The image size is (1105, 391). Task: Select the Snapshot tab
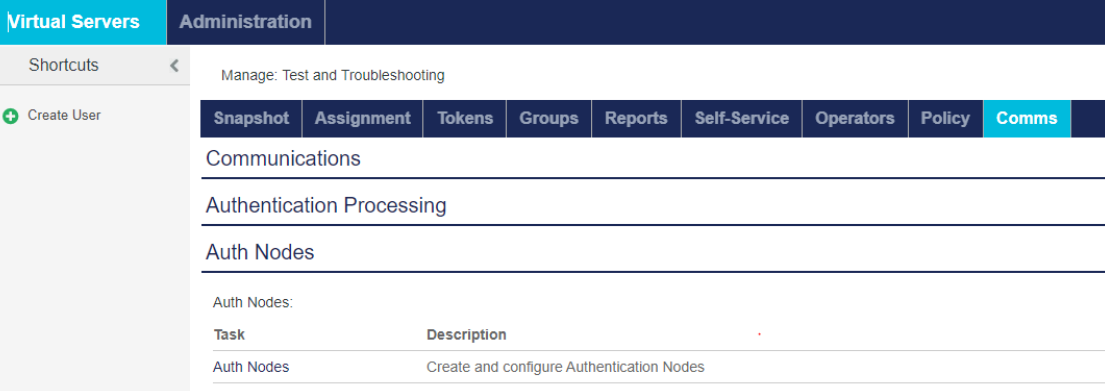[x=252, y=118]
